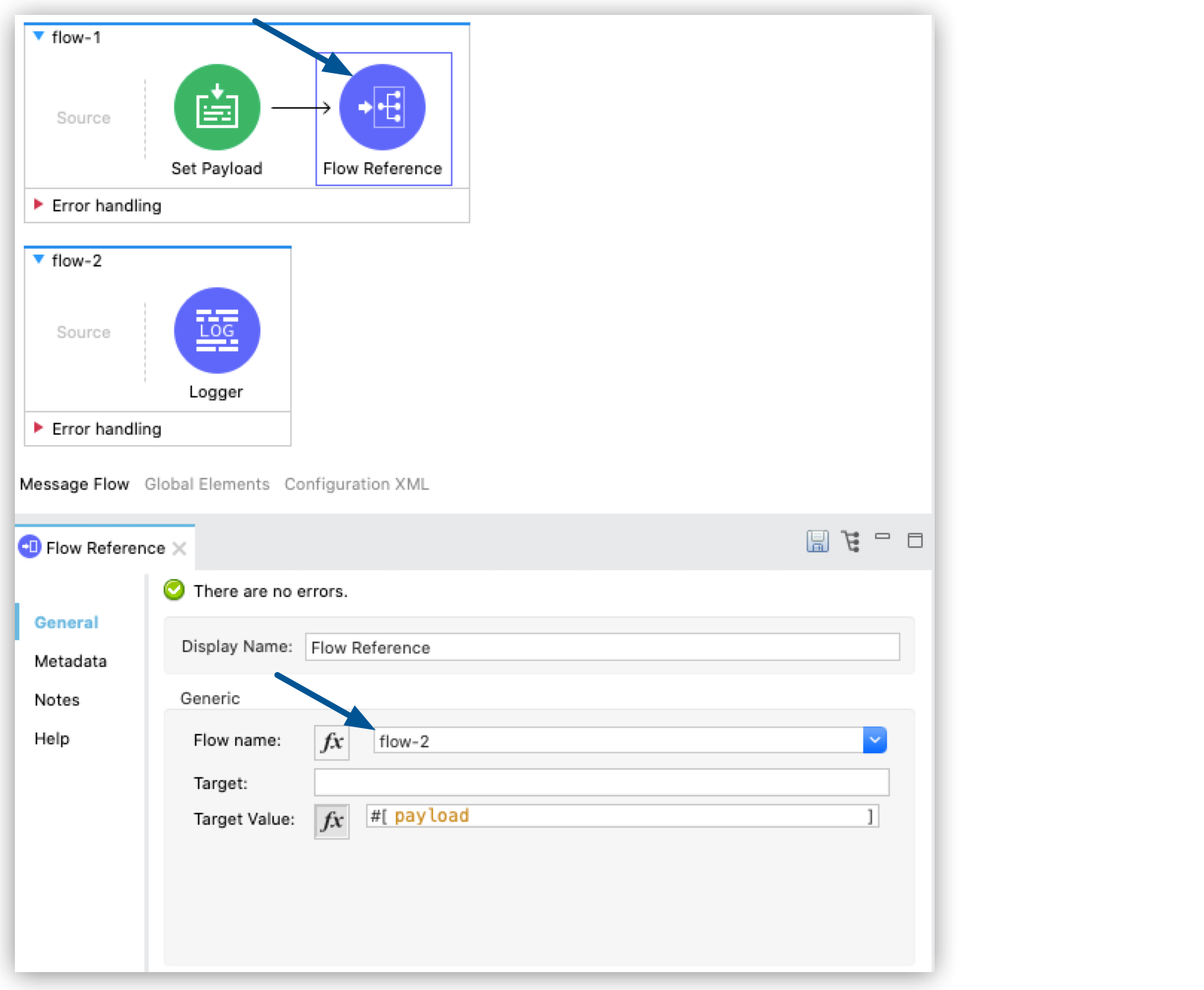Image resolution: width=1204 pixels, height=990 pixels.
Task: Click inside the Target input field
Action: point(603,782)
